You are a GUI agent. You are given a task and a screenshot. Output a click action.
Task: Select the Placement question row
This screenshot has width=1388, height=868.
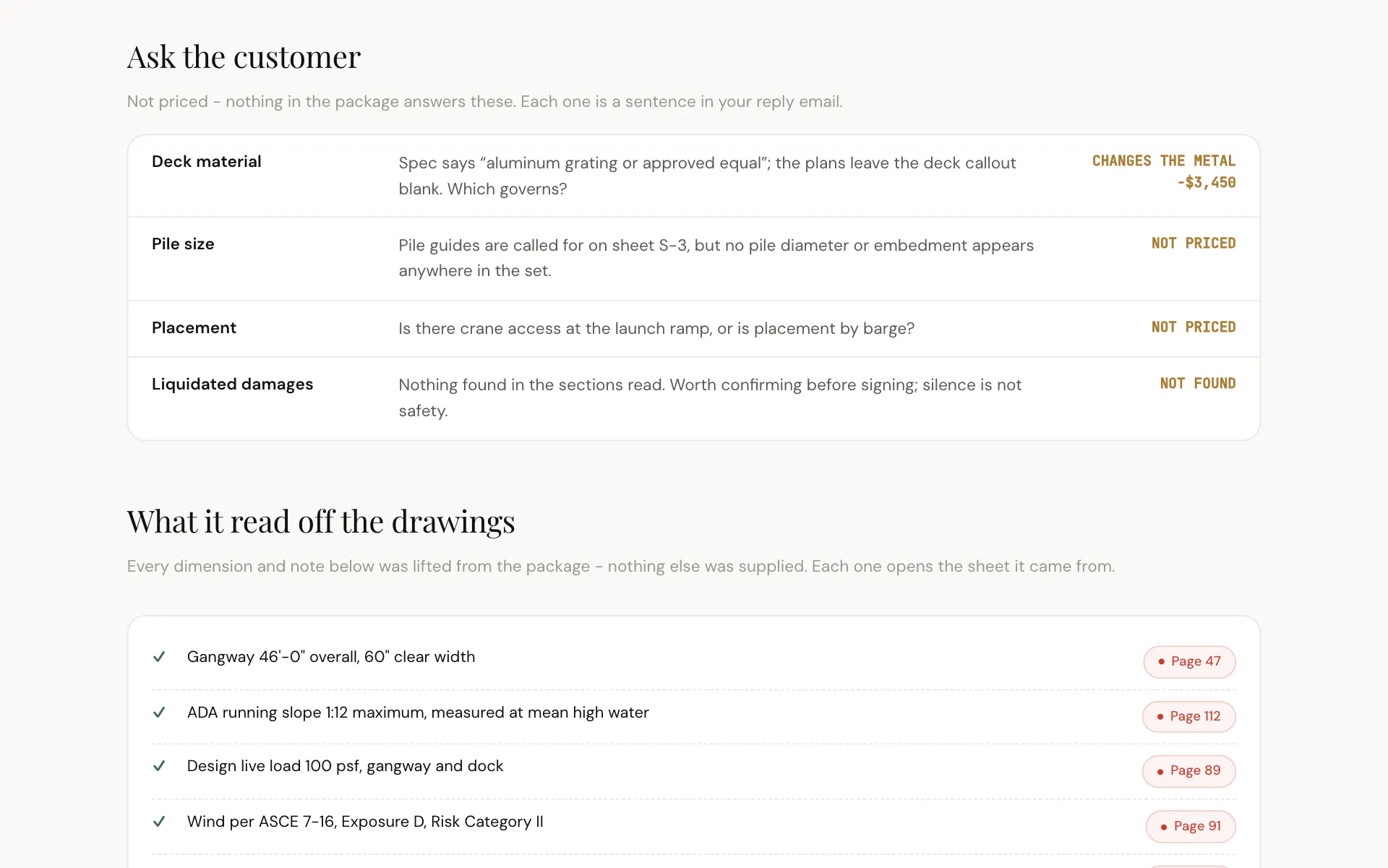[x=693, y=329]
